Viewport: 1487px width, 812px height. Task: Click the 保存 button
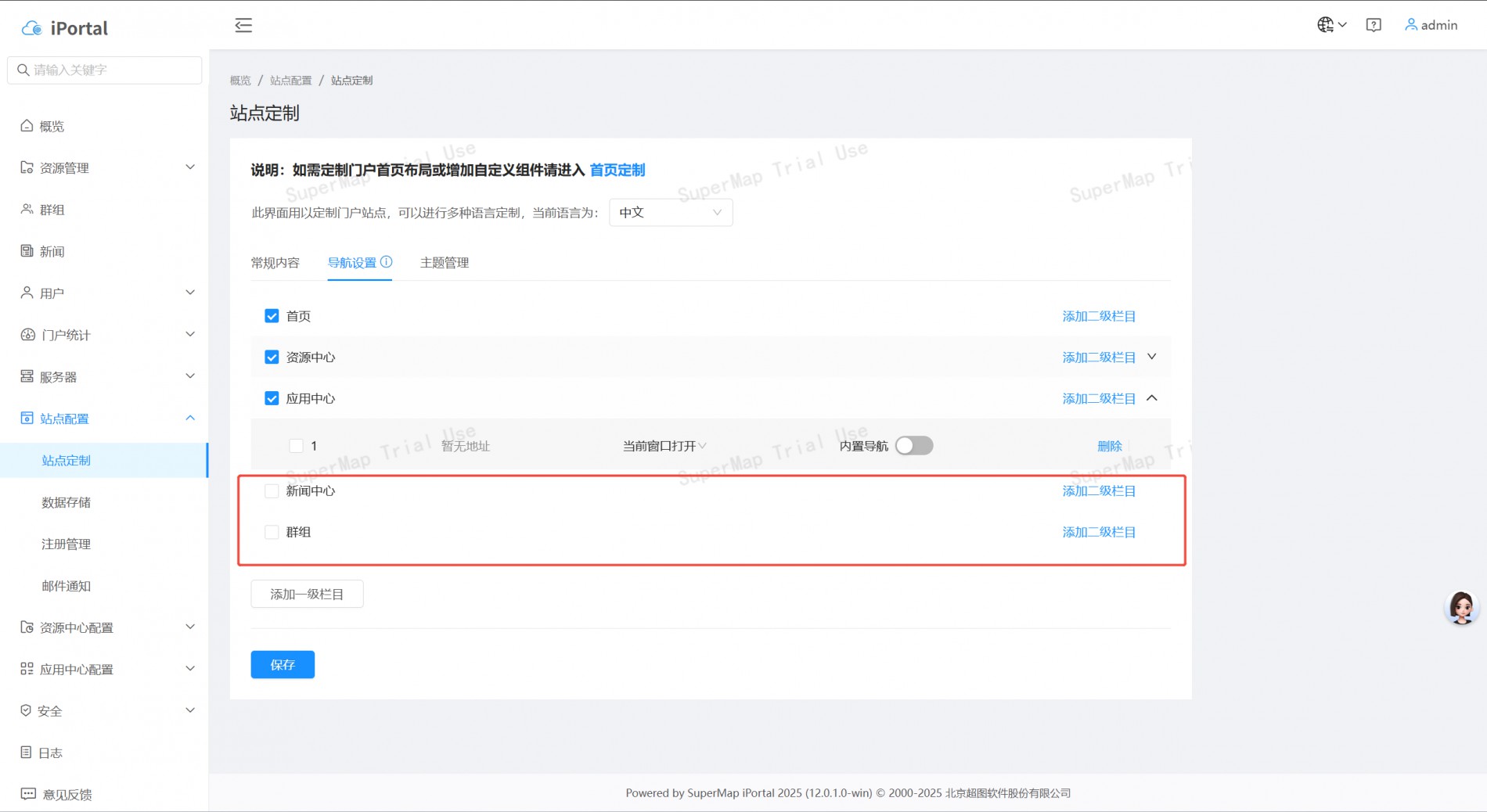coord(283,664)
